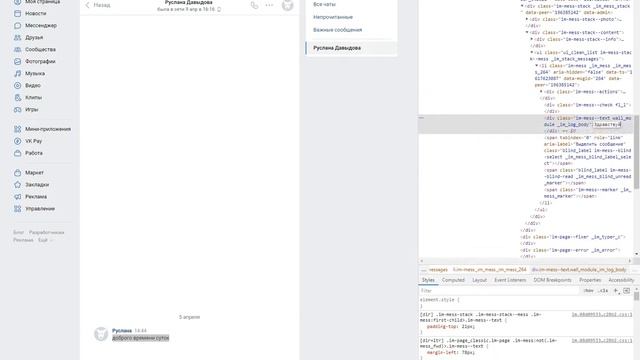Click the im-page--error div line
The height and width of the screenshot is (360, 640).
pyautogui.click(x=571, y=250)
